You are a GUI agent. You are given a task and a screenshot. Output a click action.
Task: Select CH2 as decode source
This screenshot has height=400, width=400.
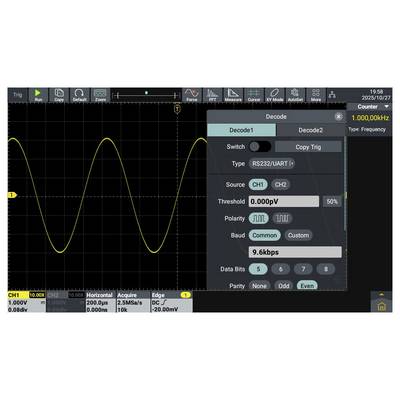(280, 185)
